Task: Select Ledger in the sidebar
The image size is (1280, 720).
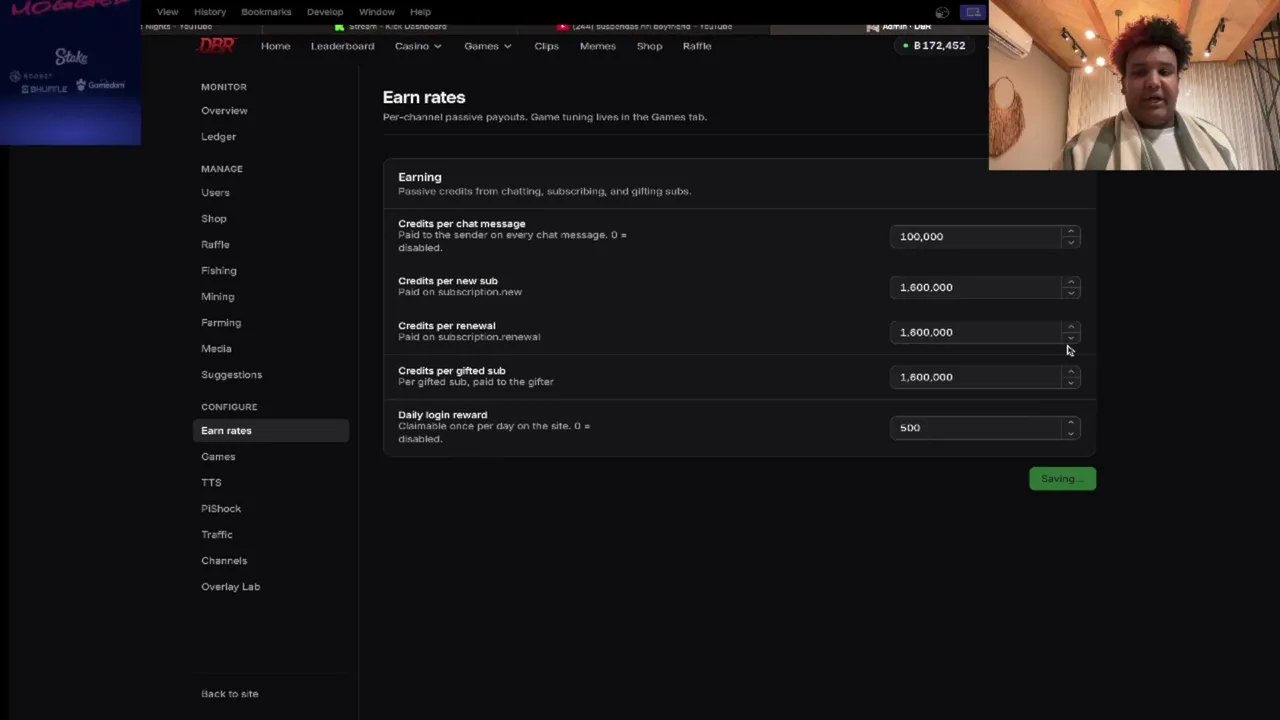Action: click(218, 137)
